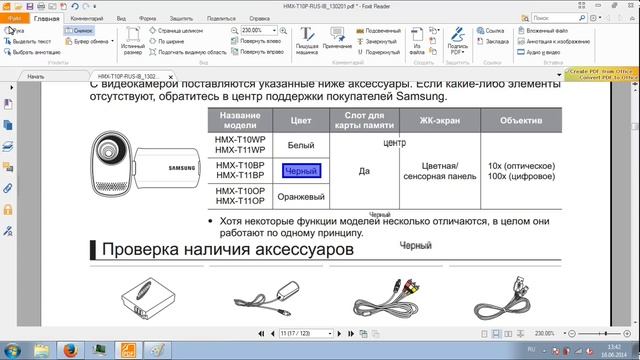The height and width of the screenshot is (360, 640).
Task: Open the Help (Справка) ribbon tab
Action: (260, 18)
